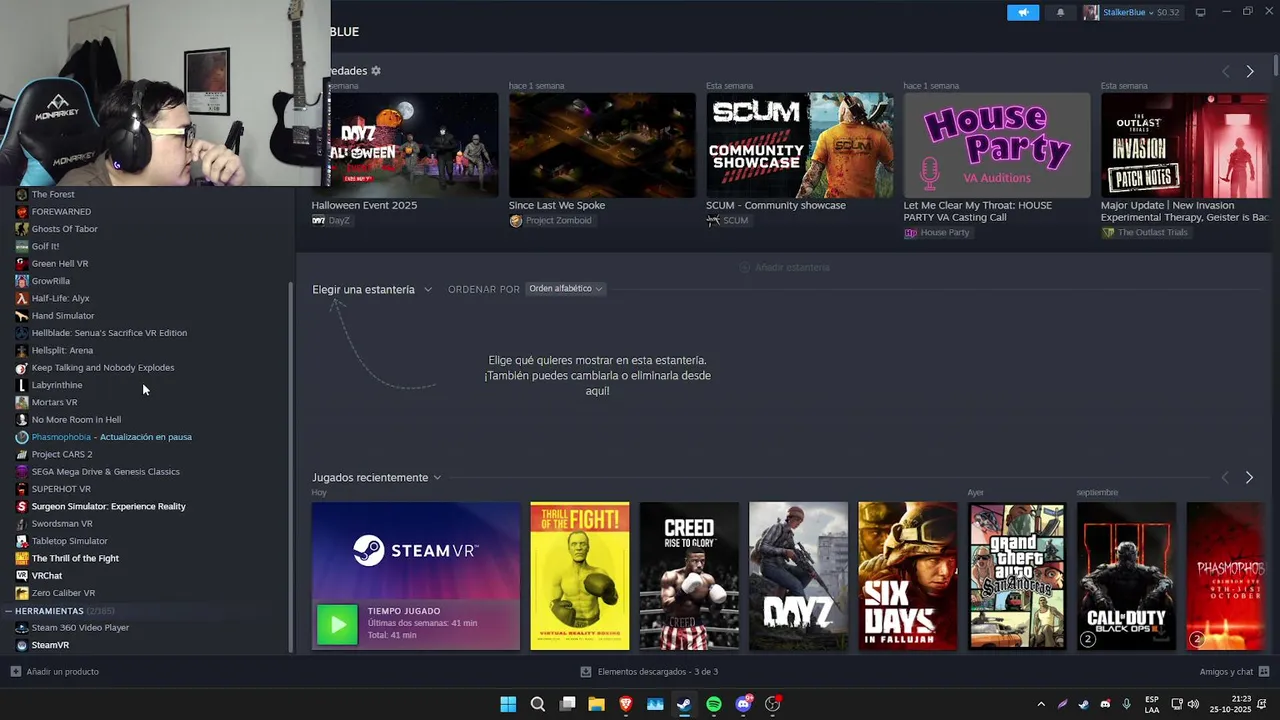Select The Thrill of the Fight cover
Image resolution: width=1280 pixels, height=720 pixels.
[x=580, y=576]
